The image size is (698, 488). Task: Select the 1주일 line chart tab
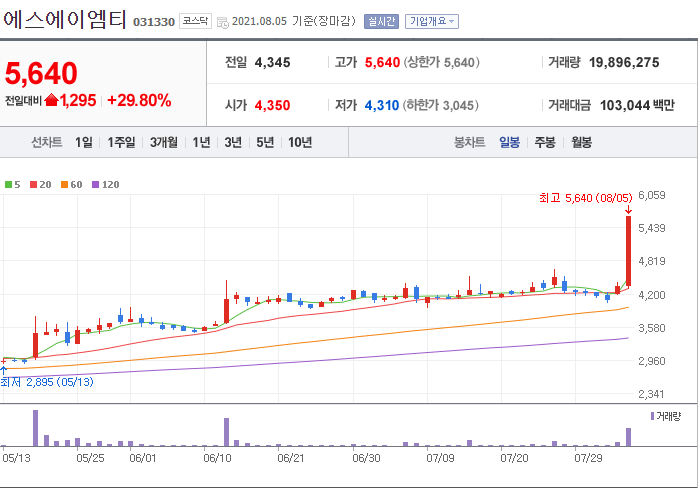(121, 142)
